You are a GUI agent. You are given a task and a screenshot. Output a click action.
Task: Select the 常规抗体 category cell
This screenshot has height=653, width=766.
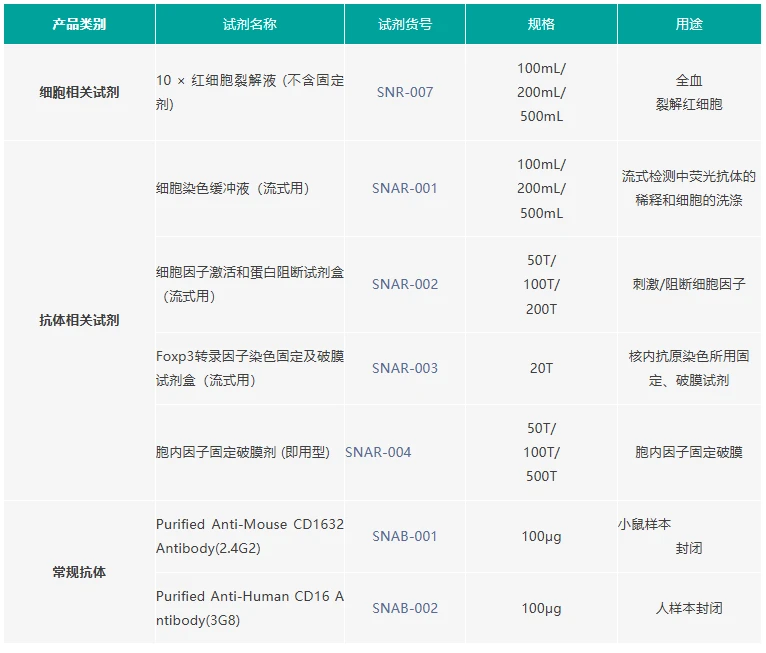click(x=79, y=572)
